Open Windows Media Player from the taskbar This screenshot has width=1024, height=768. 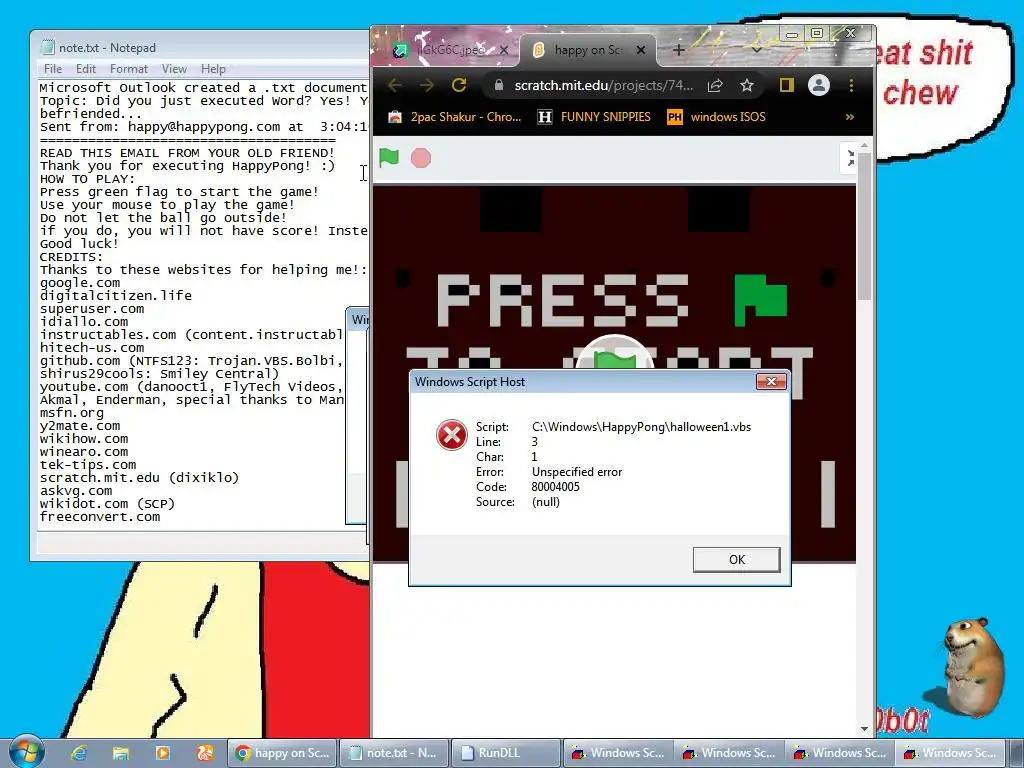coord(163,753)
